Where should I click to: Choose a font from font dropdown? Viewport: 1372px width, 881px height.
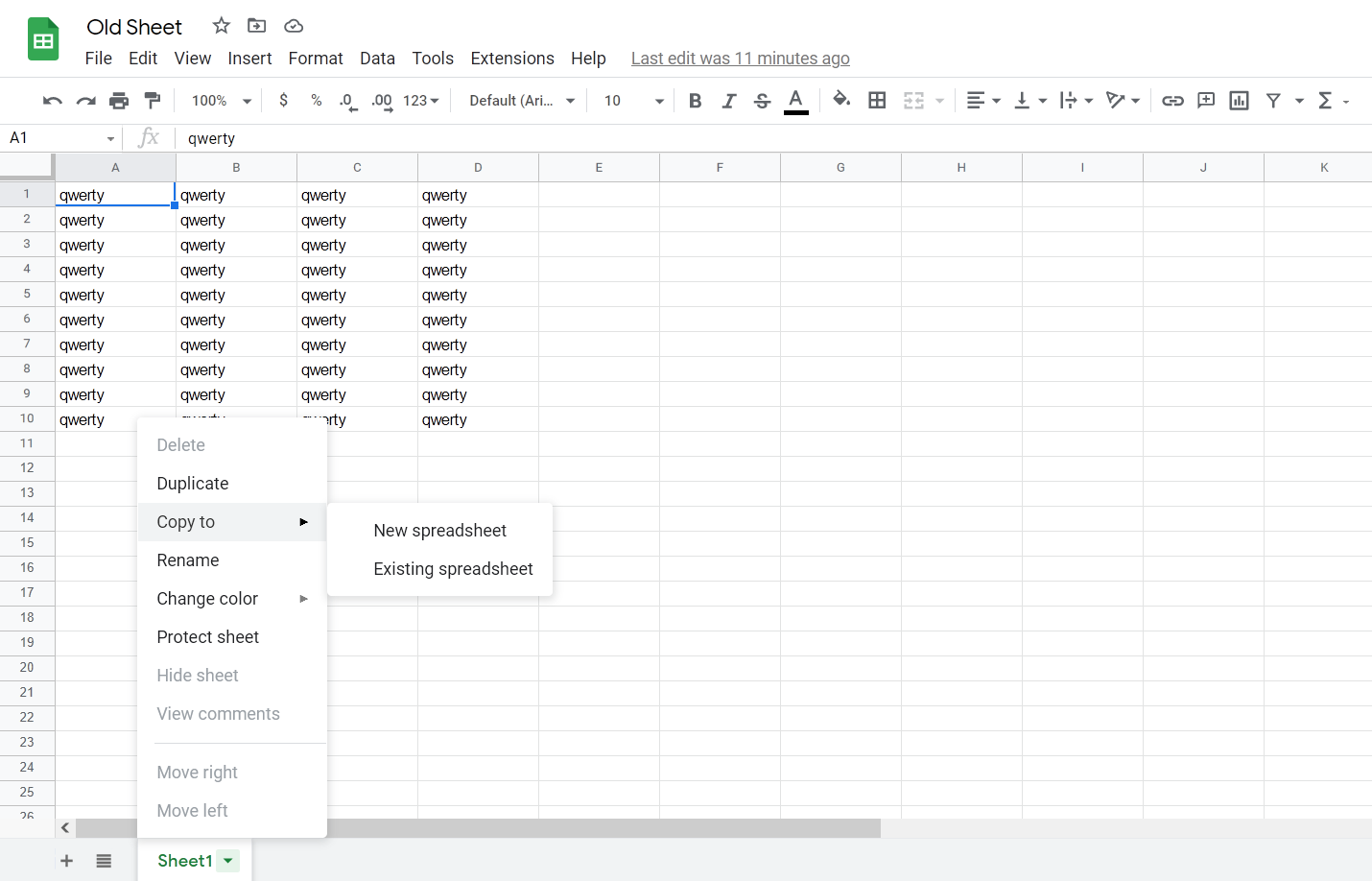(522, 101)
